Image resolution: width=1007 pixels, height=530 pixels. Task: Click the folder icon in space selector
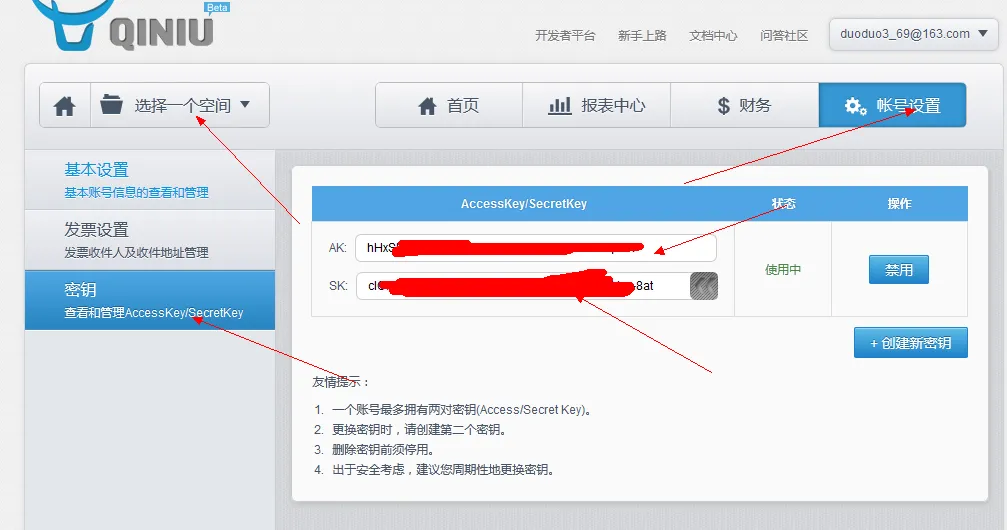point(111,104)
